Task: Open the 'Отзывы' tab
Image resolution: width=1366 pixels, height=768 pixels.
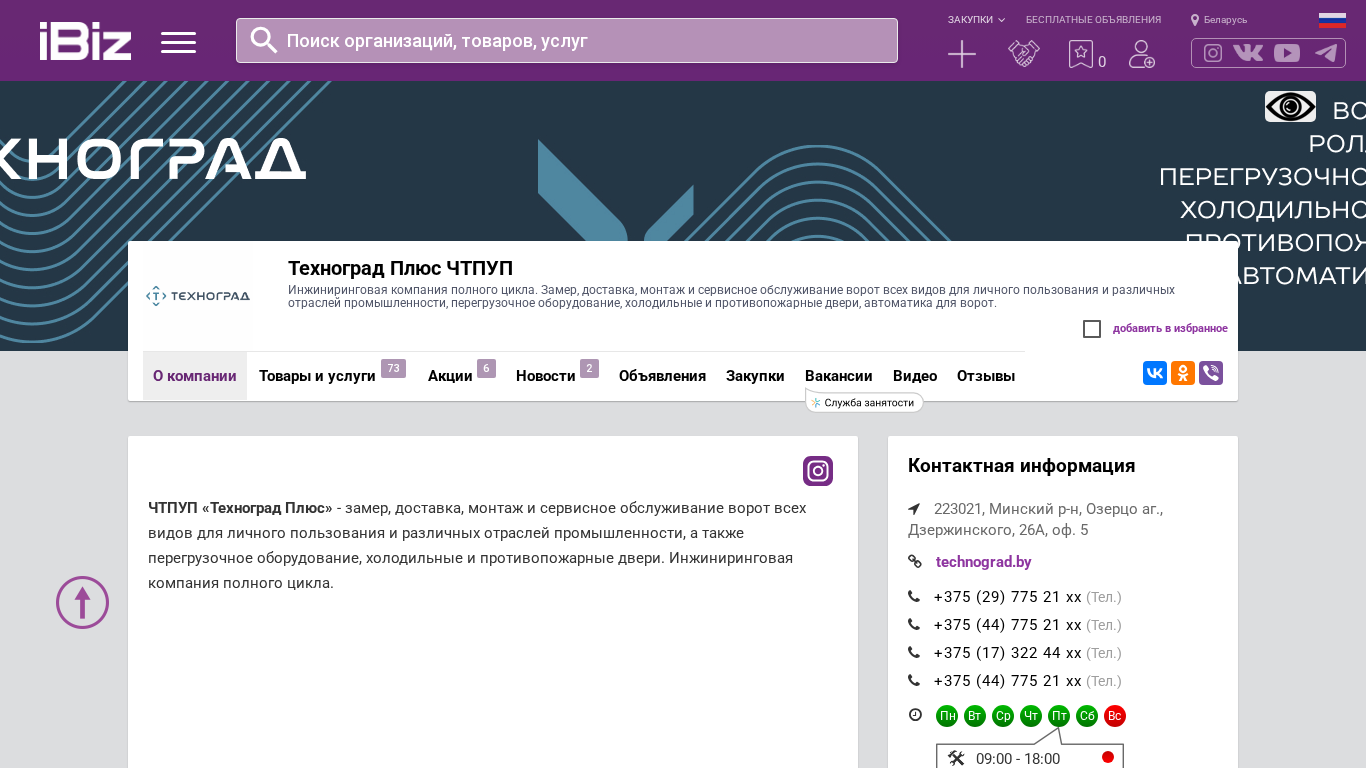Action: tap(986, 376)
